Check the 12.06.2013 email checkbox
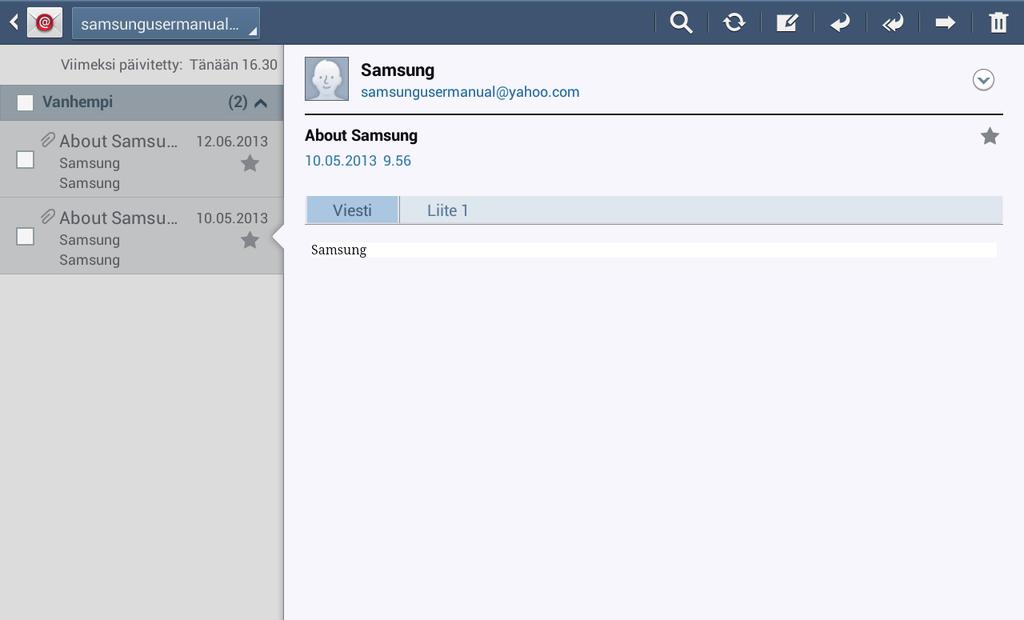1024x620 pixels. click(x=25, y=159)
